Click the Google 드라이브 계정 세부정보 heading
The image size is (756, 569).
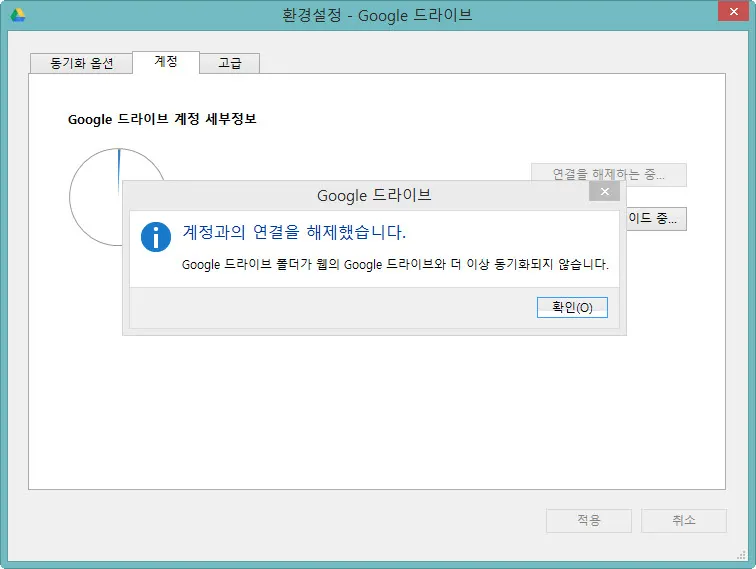162,119
